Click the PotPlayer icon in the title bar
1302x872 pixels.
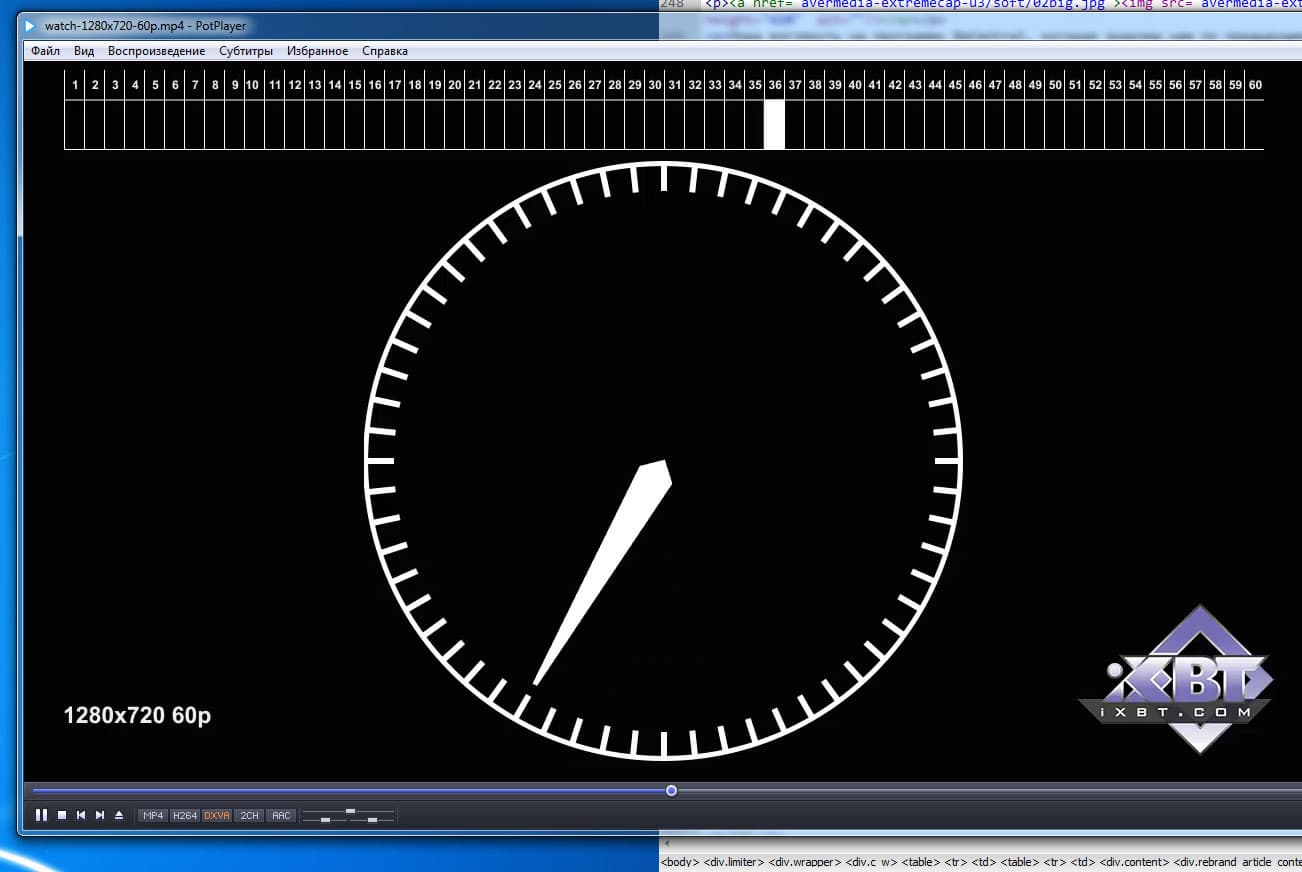[32, 25]
